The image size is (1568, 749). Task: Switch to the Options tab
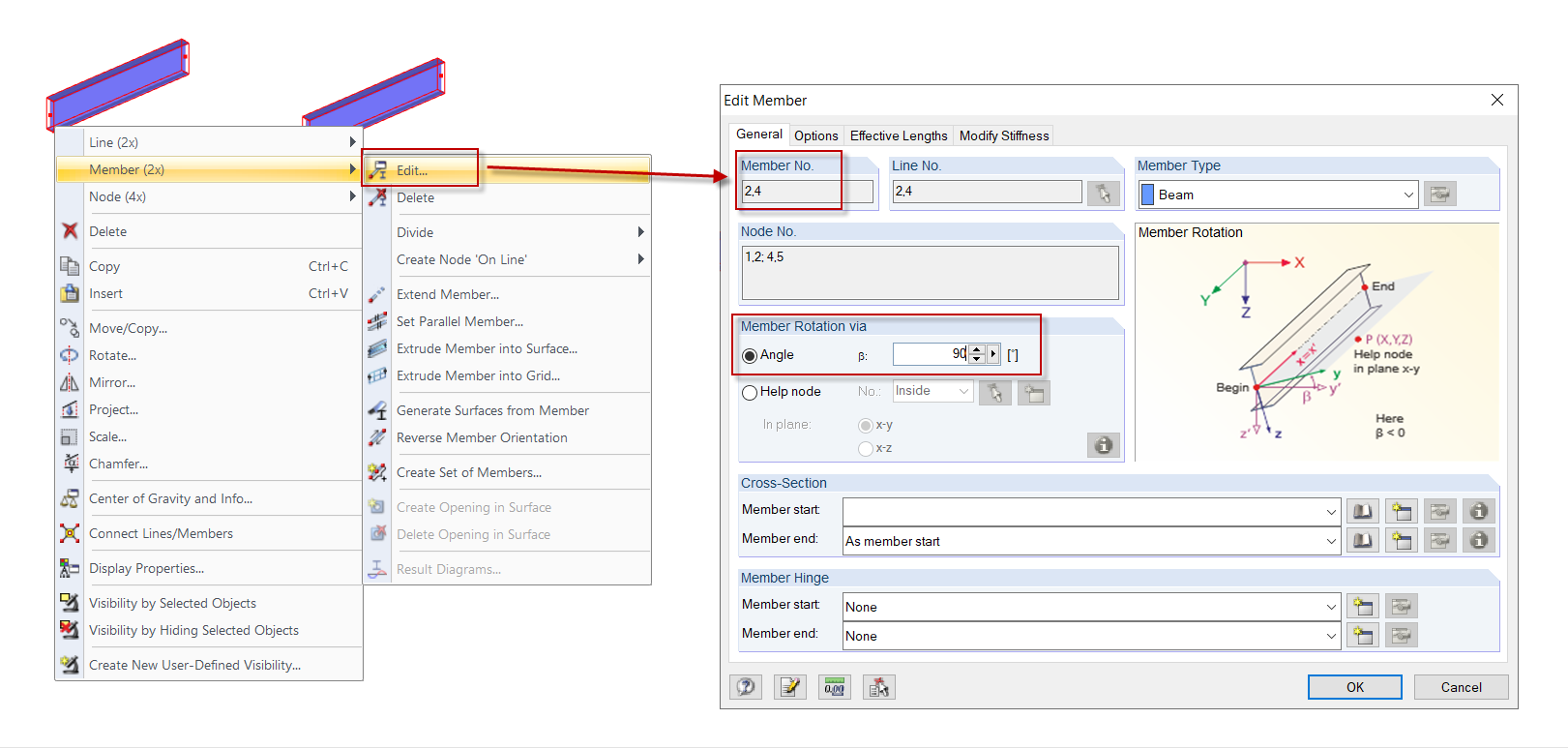tap(816, 135)
